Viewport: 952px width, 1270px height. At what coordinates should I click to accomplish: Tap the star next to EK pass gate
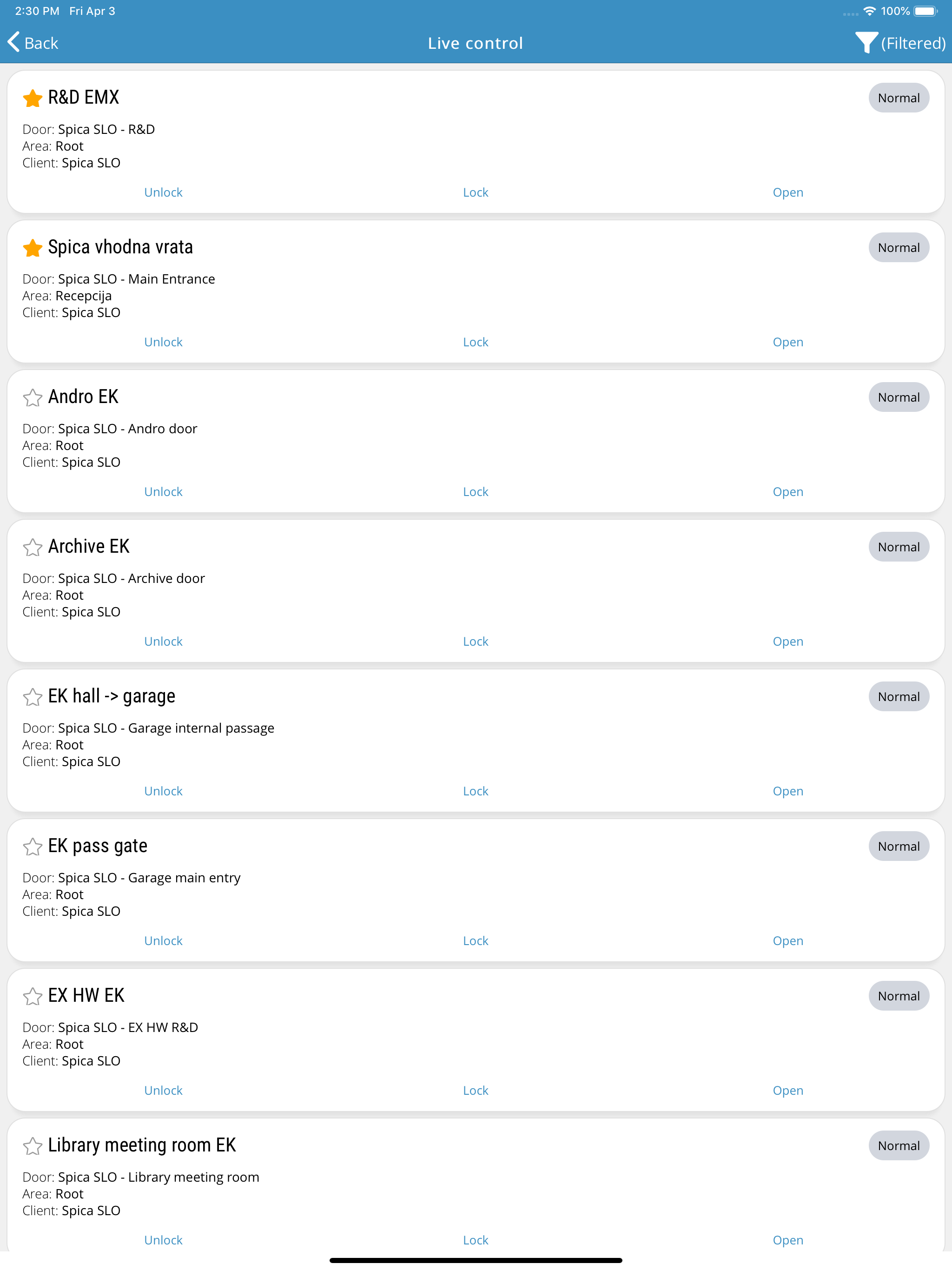pyautogui.click(x=33, y=847)
